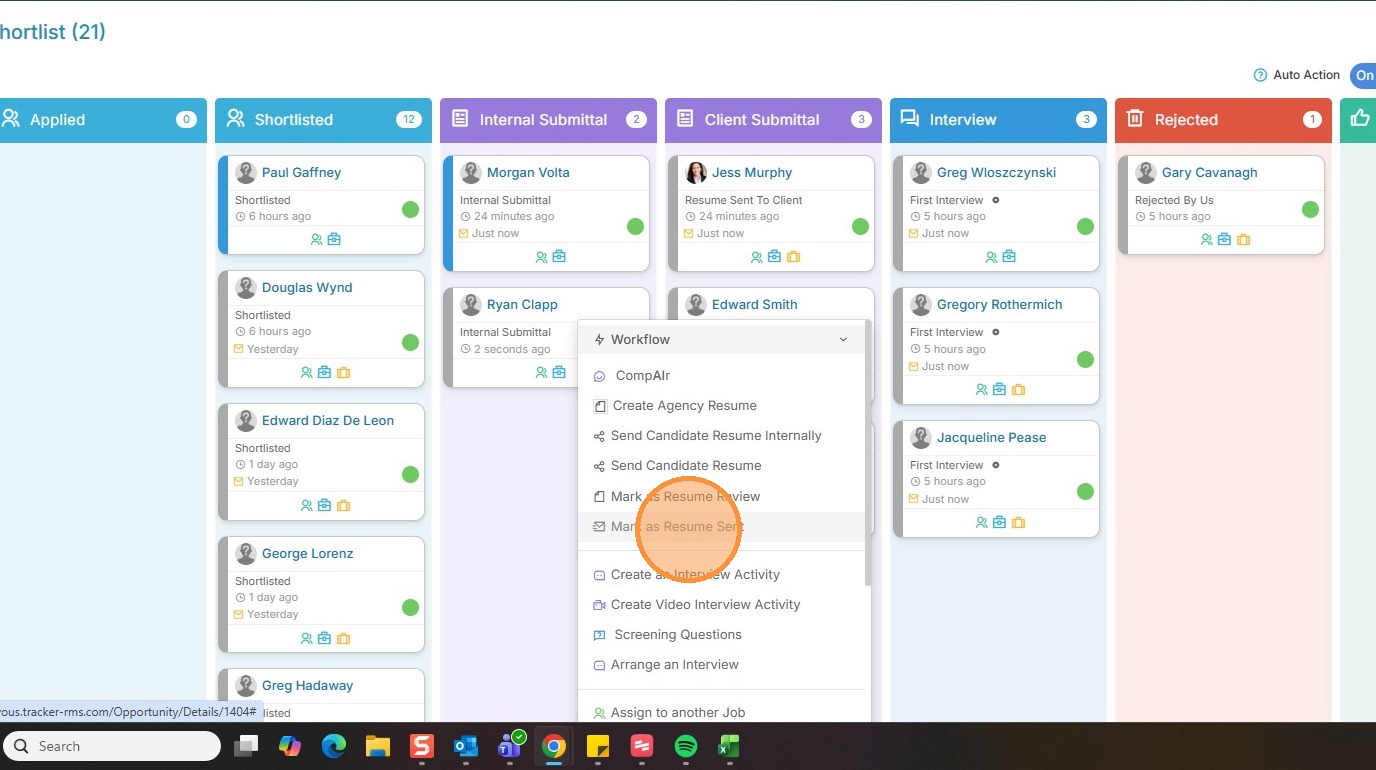Click the trash icon in the Rejected column header

[1135, 119]
